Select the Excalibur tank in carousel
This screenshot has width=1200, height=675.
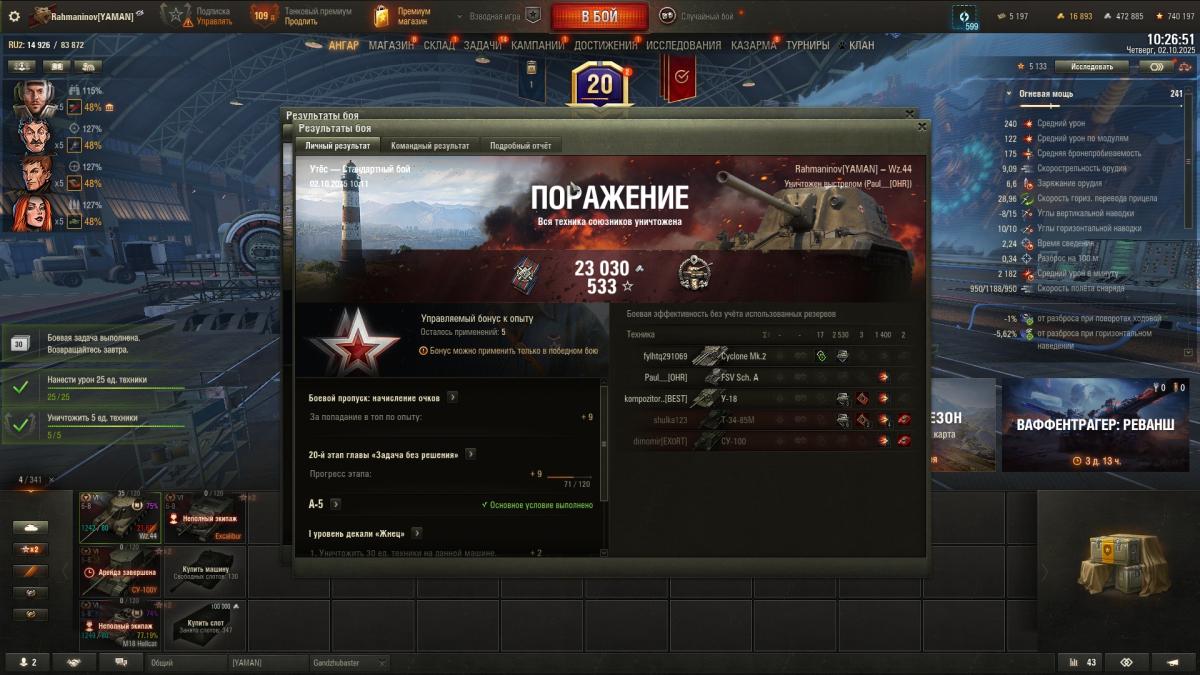[205, 517]
